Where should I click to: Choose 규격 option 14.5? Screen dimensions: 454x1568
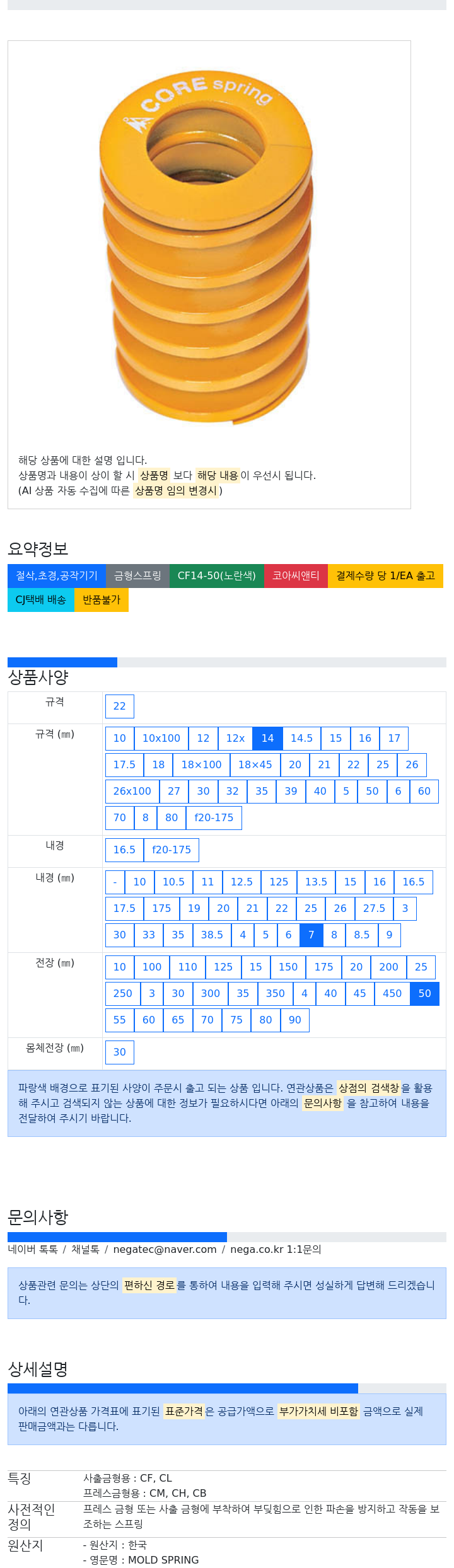point(301,739)
